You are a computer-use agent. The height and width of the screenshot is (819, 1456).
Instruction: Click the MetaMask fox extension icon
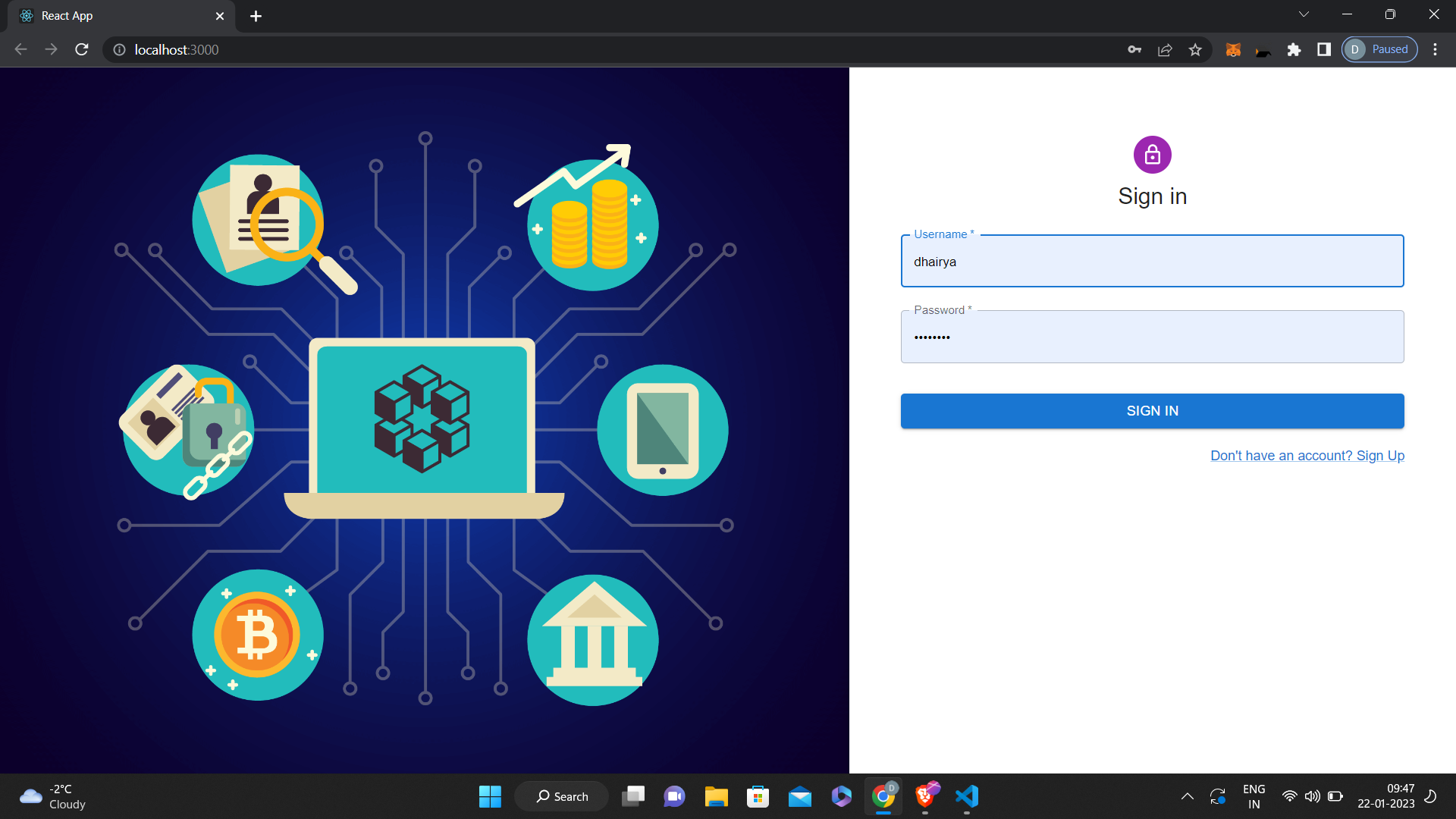coord(1233,50)
